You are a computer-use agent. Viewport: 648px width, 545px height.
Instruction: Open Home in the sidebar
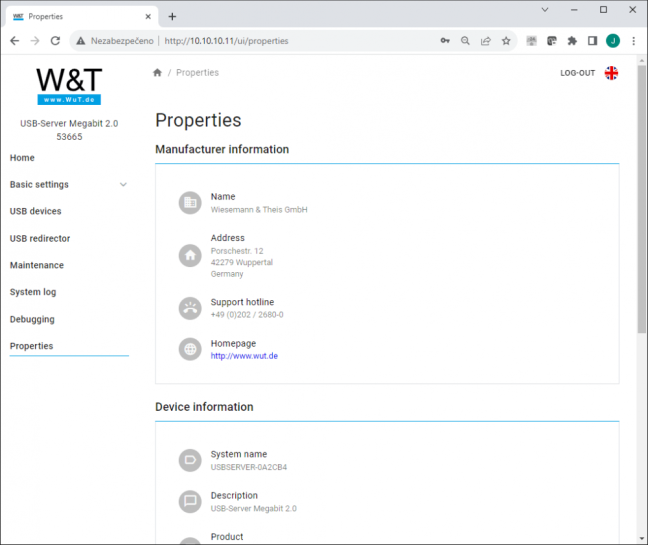tap(22, 158)
